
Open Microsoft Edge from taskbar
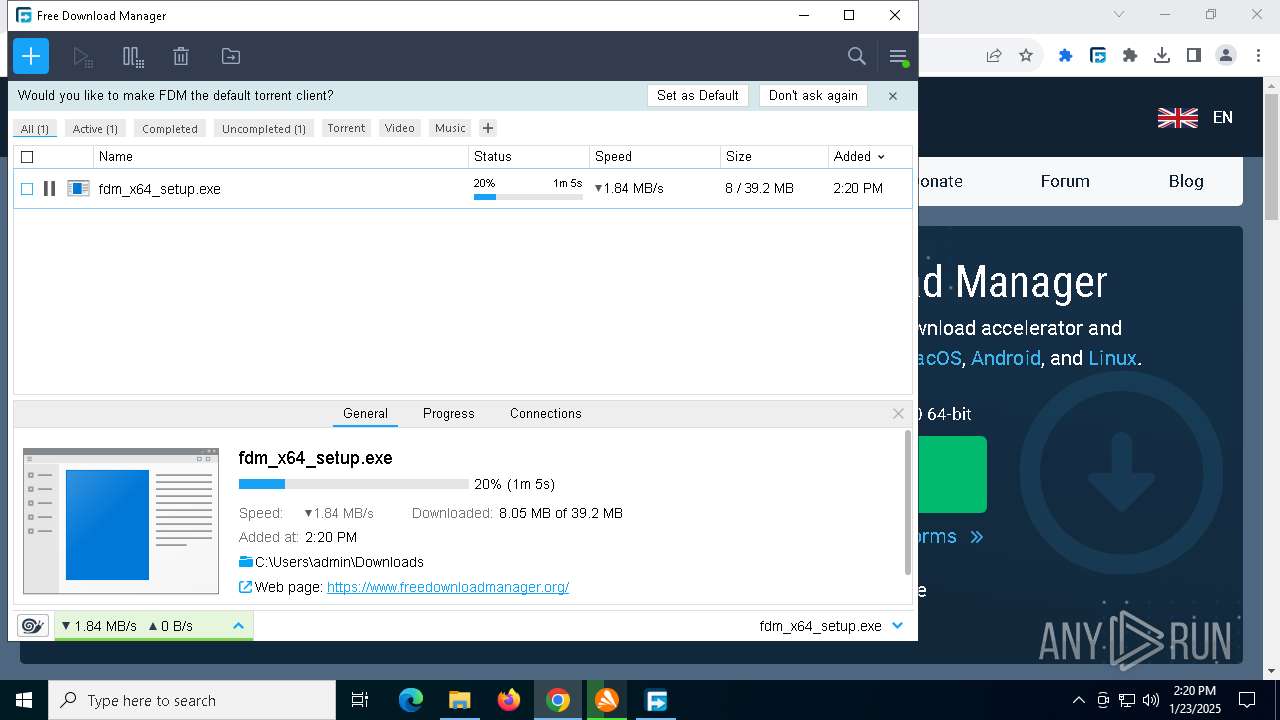click(411, 700)
